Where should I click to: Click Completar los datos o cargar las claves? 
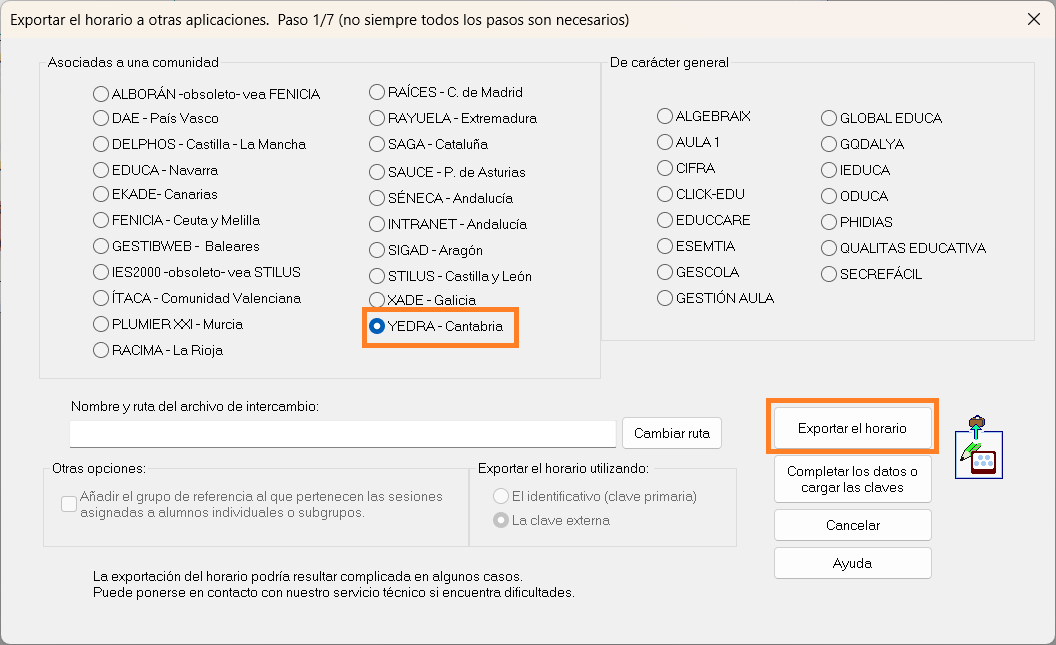[x=852, y=479]
